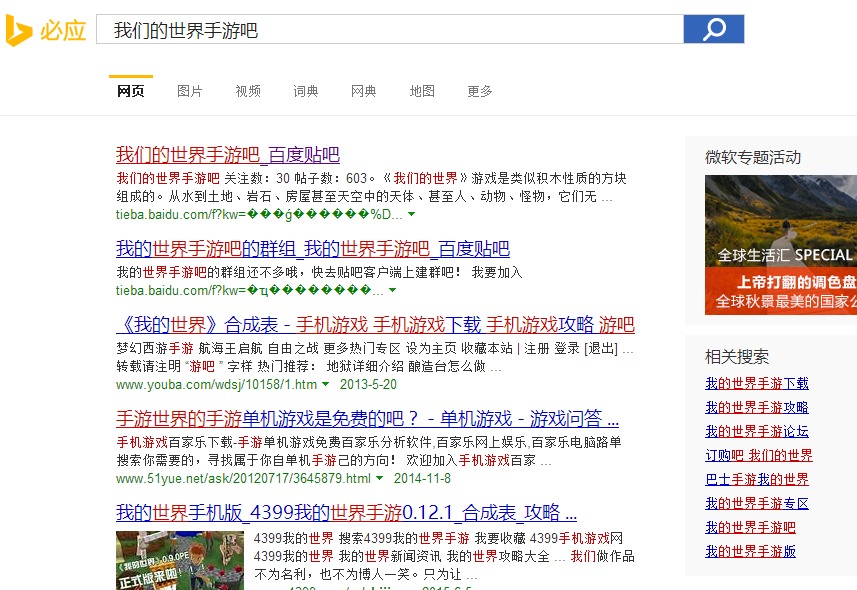
Task: Open the 更多 menu
Action: click(x=480, y=91)
